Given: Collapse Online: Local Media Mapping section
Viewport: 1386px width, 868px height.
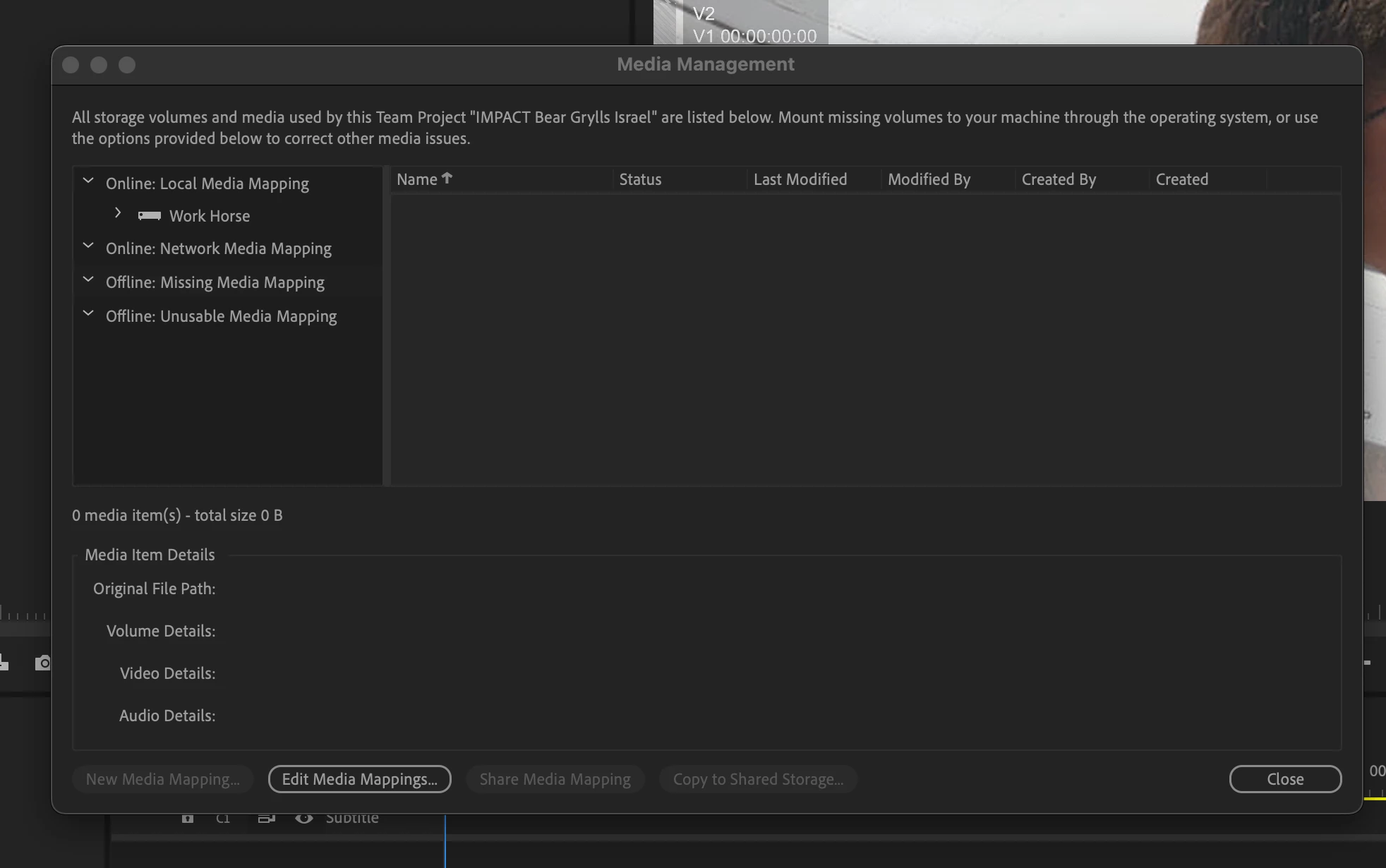Looking at the screenshot, I should [x=88, y=181].
